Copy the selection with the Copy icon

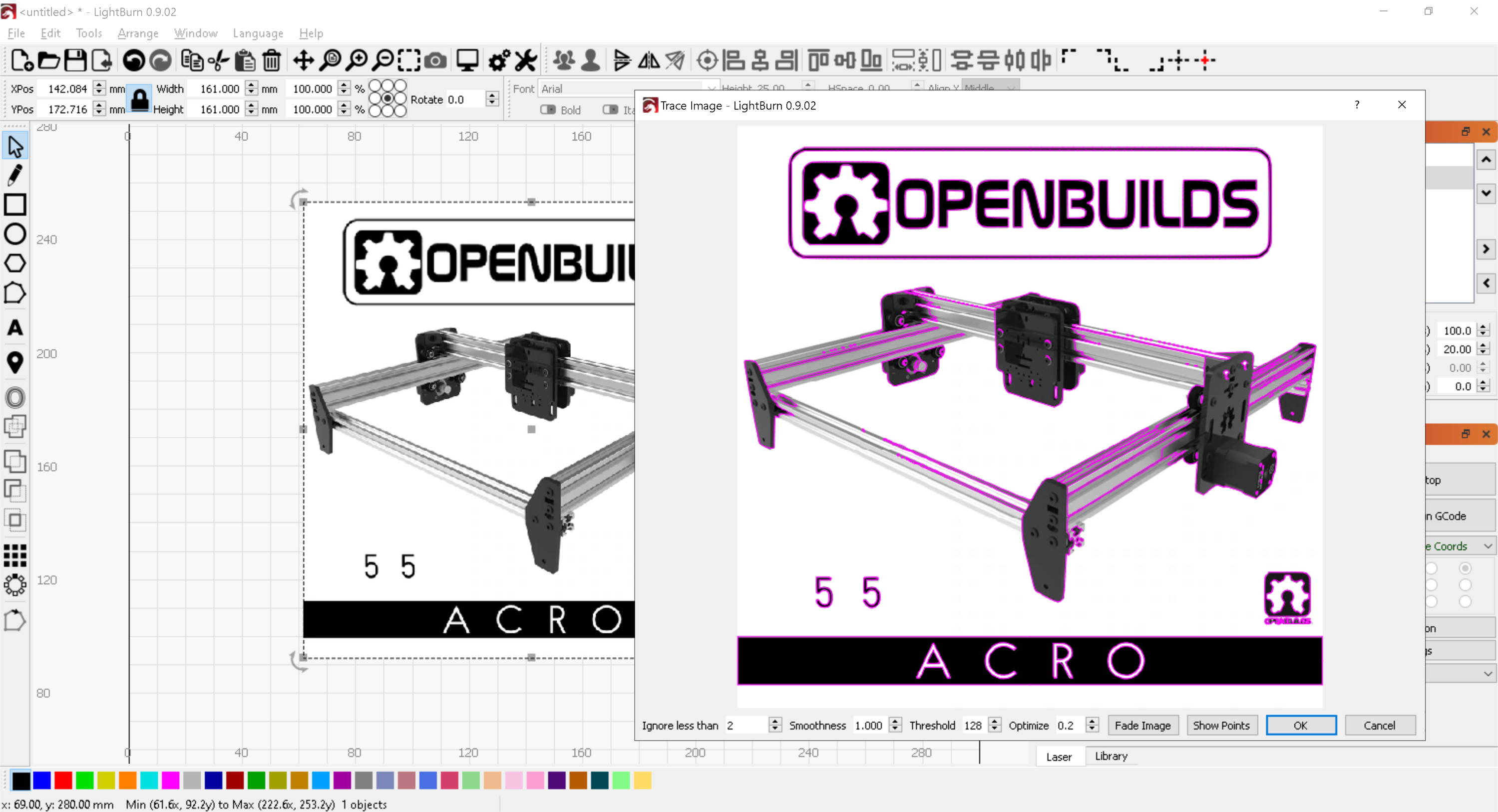pos(192,60)
